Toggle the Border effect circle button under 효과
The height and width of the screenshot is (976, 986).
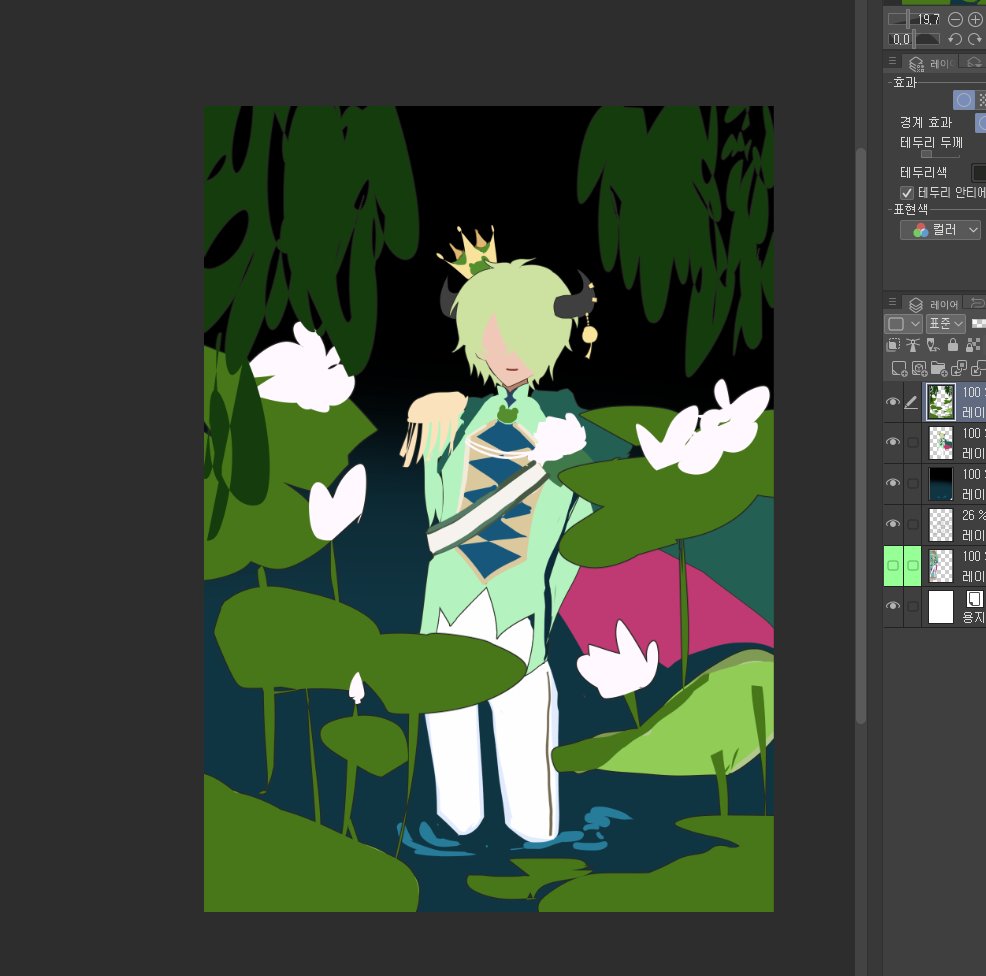click(963, 100)
